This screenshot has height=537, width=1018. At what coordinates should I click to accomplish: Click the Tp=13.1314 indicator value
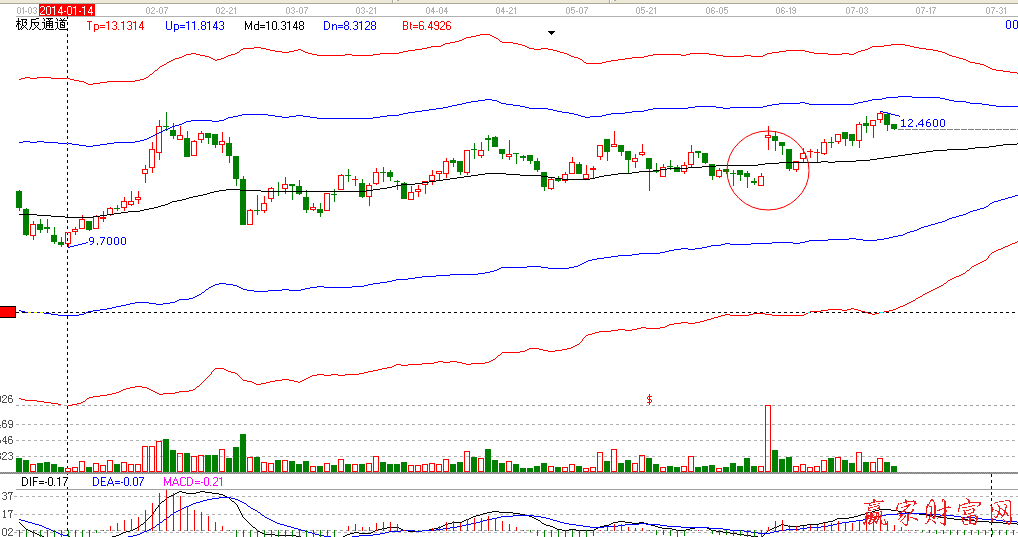119,23
